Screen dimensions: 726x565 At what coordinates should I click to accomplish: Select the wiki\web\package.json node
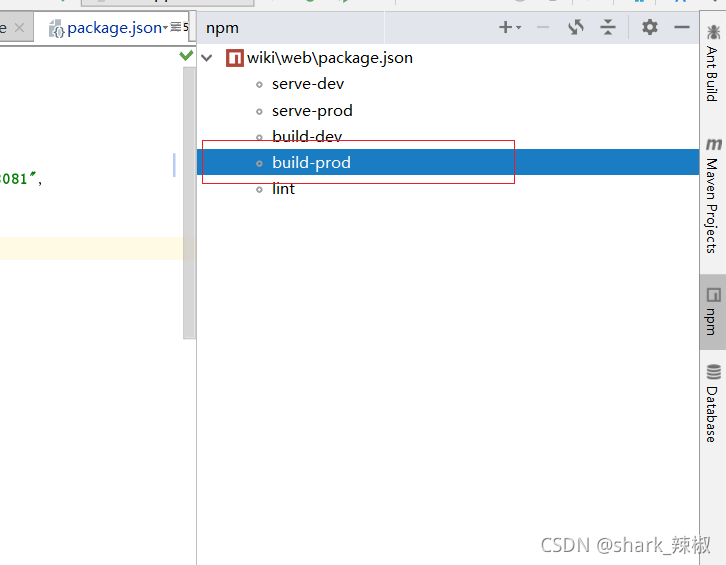click(x=330, y=58)
